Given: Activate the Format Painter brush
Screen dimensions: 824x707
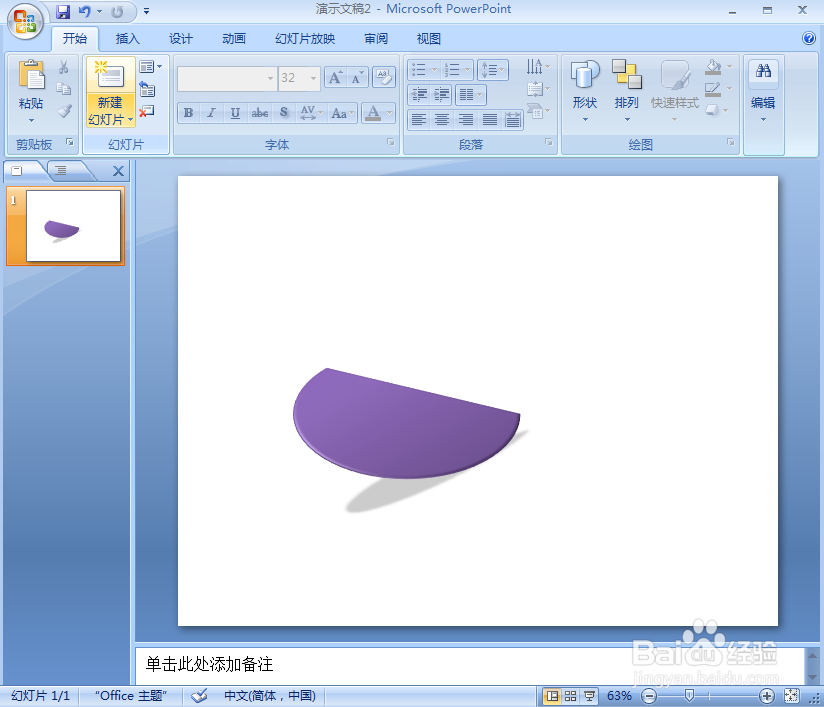Looking at the screenshot, I should pos(64,111).
